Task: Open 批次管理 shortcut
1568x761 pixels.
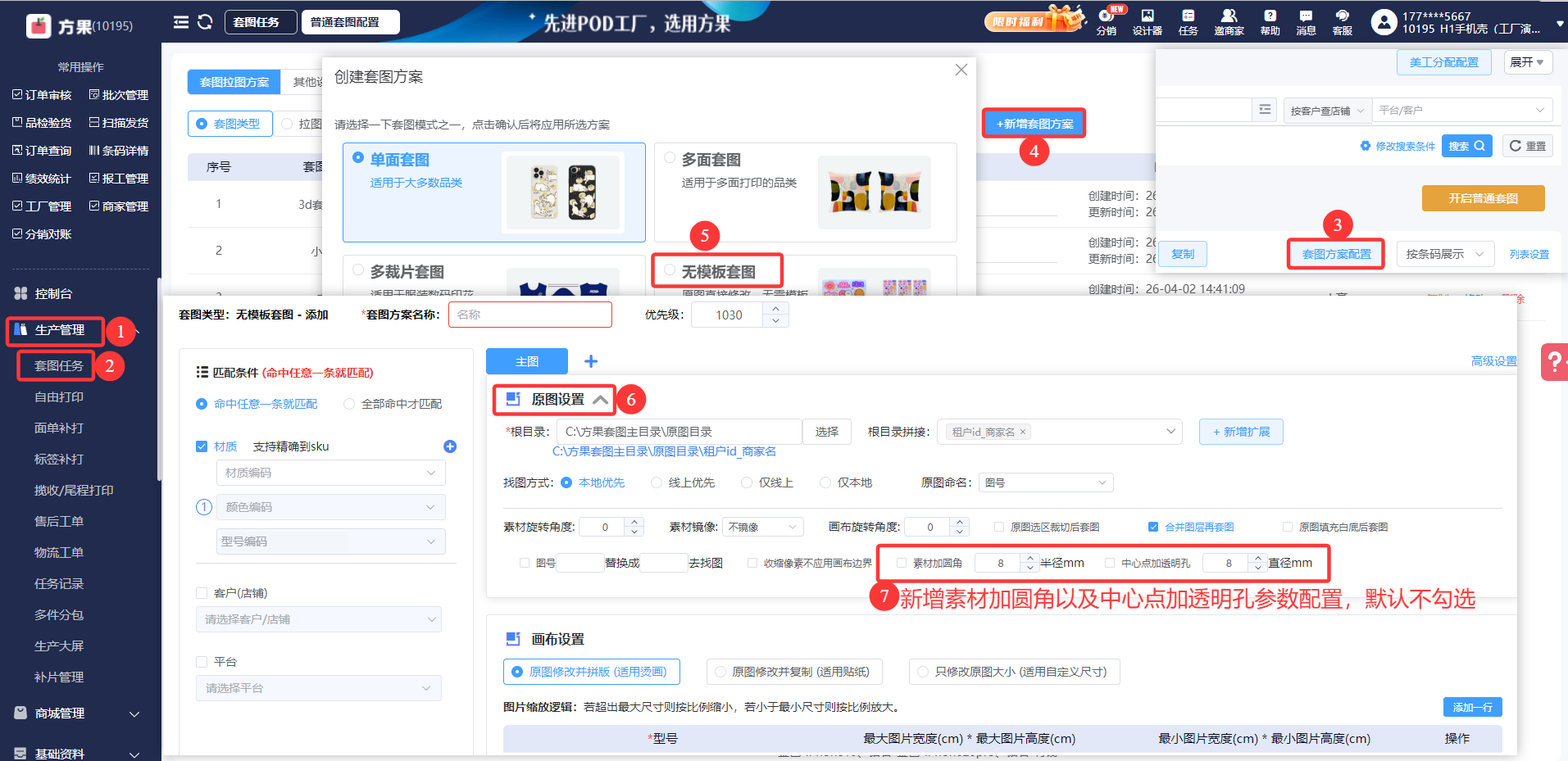Action: [119, 95]
